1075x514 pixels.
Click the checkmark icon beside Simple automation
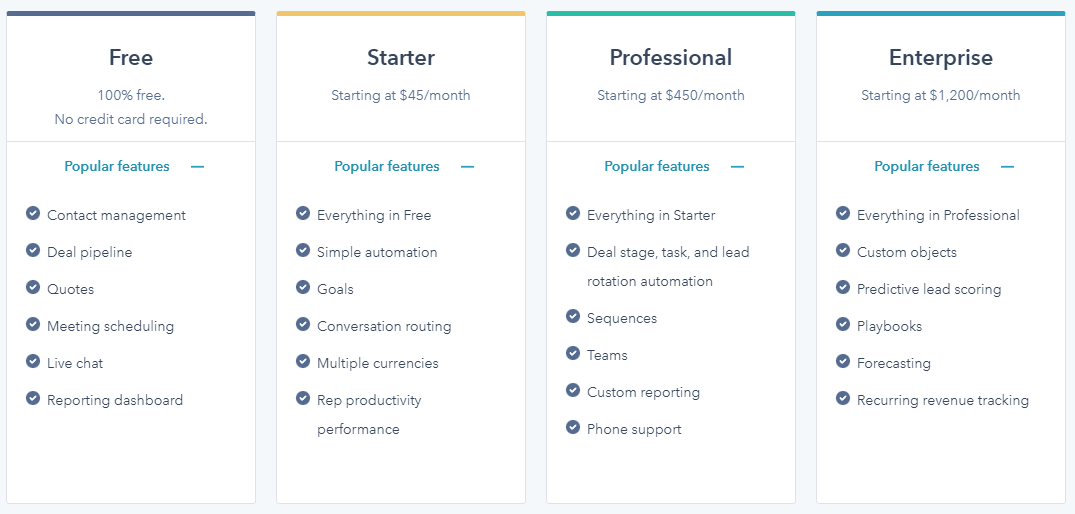[303, 250]
